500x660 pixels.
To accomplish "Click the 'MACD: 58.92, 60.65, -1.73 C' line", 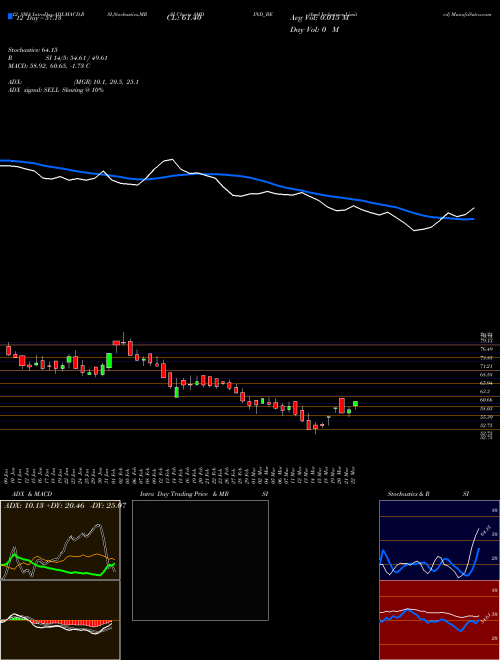I will (x=49, y=66).
